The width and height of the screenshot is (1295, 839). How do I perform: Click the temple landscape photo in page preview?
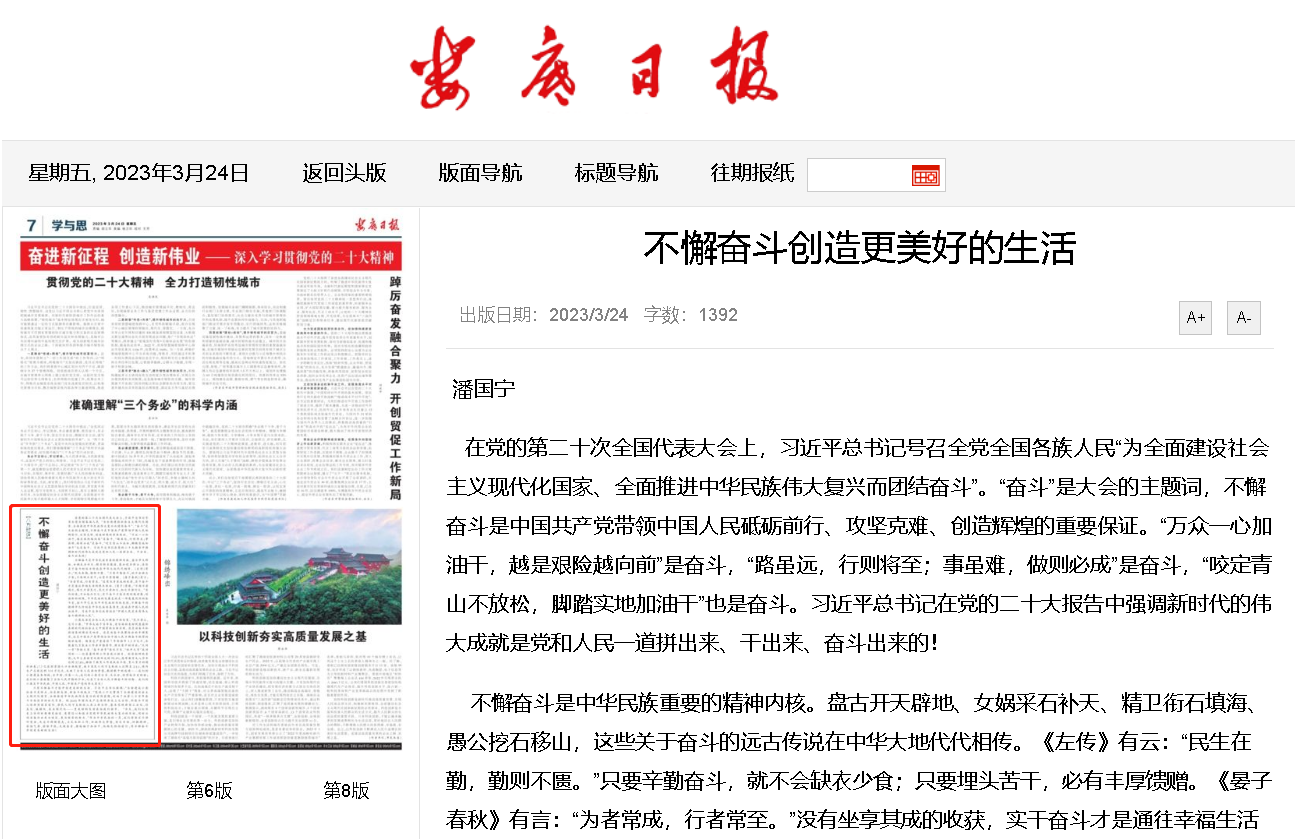click(x=288, y=566)
